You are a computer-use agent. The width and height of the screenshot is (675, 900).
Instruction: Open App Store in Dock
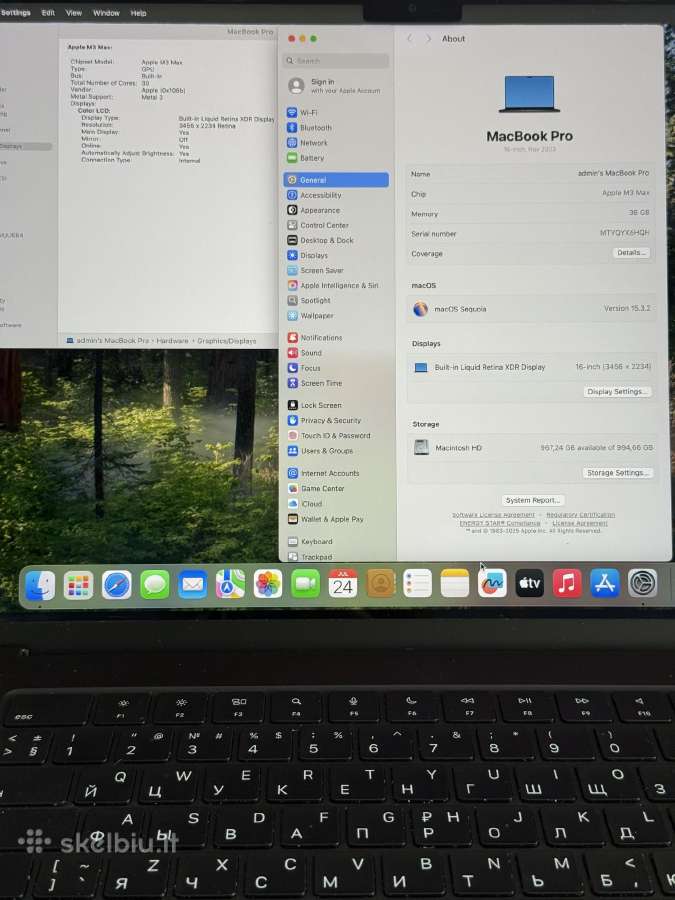coord(604,583)
